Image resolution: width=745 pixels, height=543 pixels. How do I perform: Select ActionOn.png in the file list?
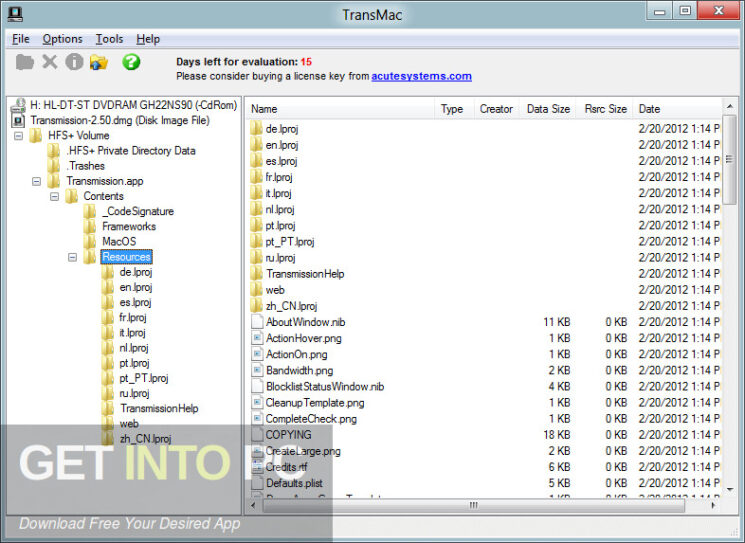(296, 354)
